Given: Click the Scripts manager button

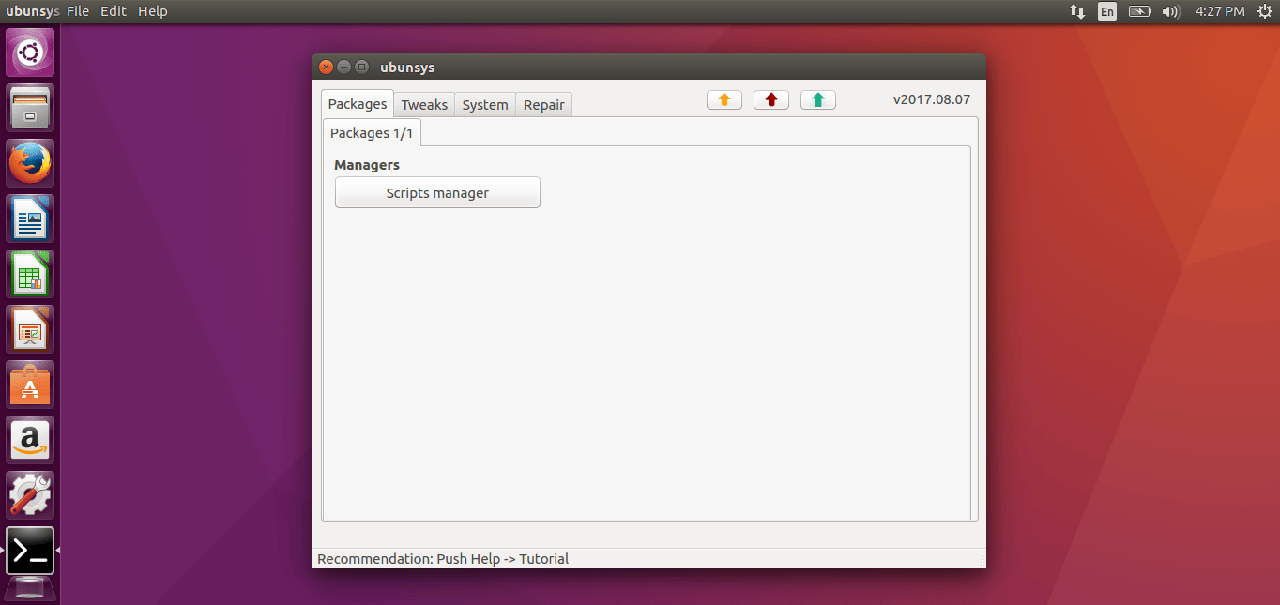Looking at the screenshot, I should coord(437,193).
